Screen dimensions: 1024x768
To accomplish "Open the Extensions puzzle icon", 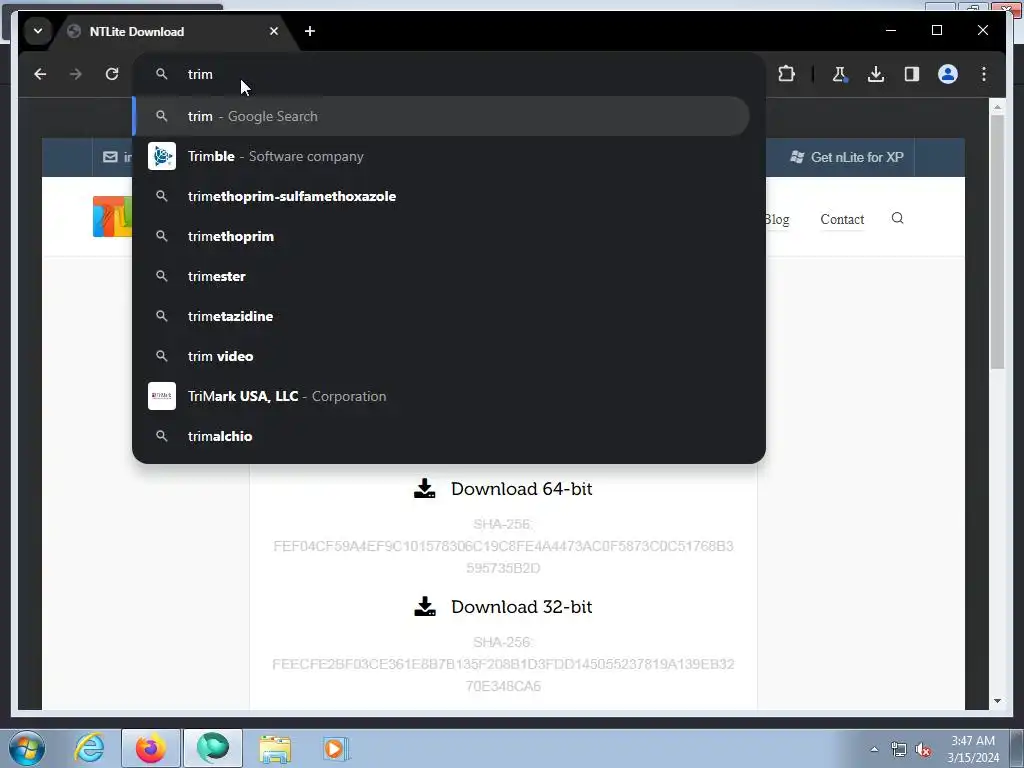I will 786,74.
